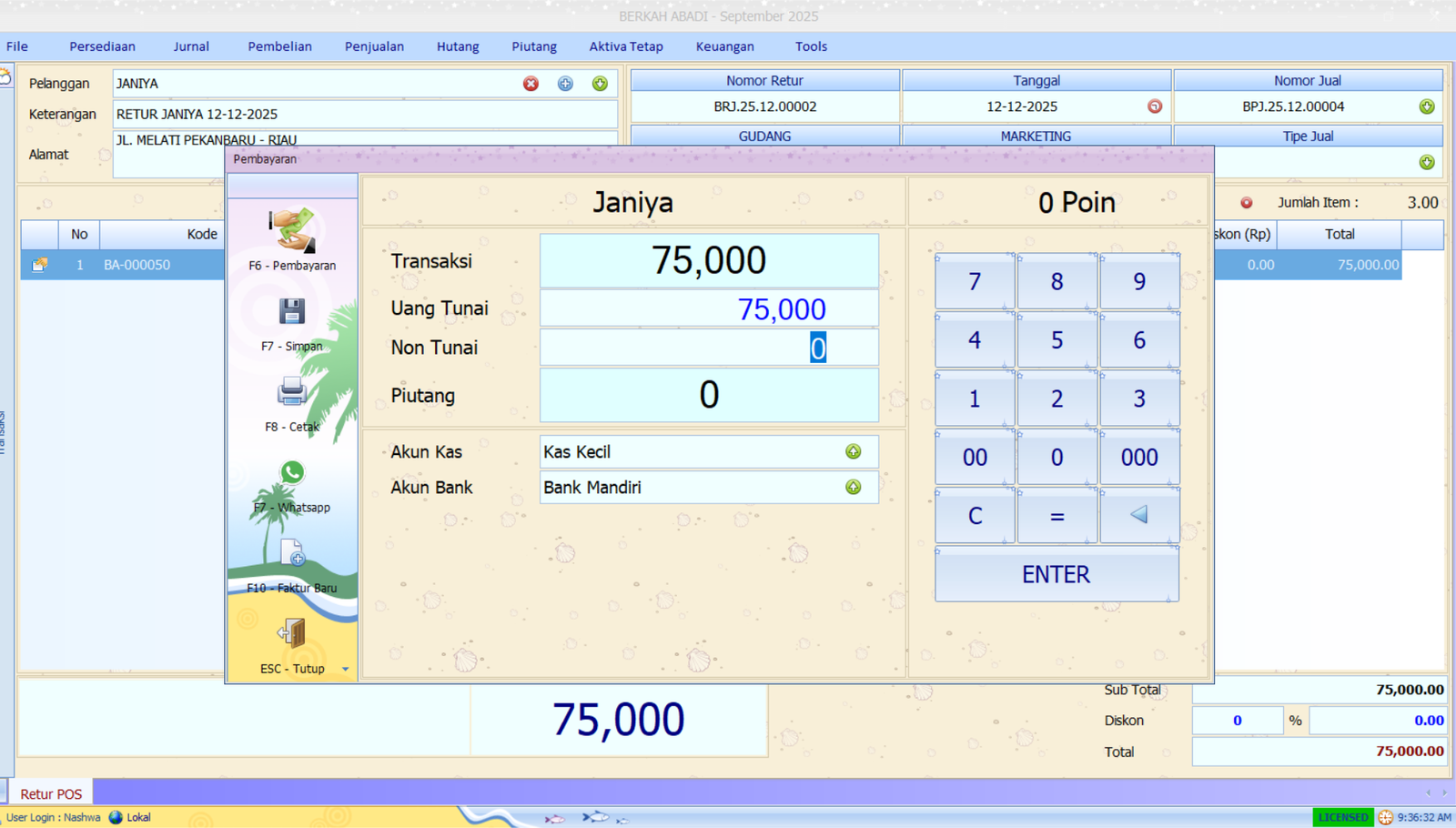The image size is (1456, 828).
Task: Open the Penjualan menu
Action: [374, 45]
